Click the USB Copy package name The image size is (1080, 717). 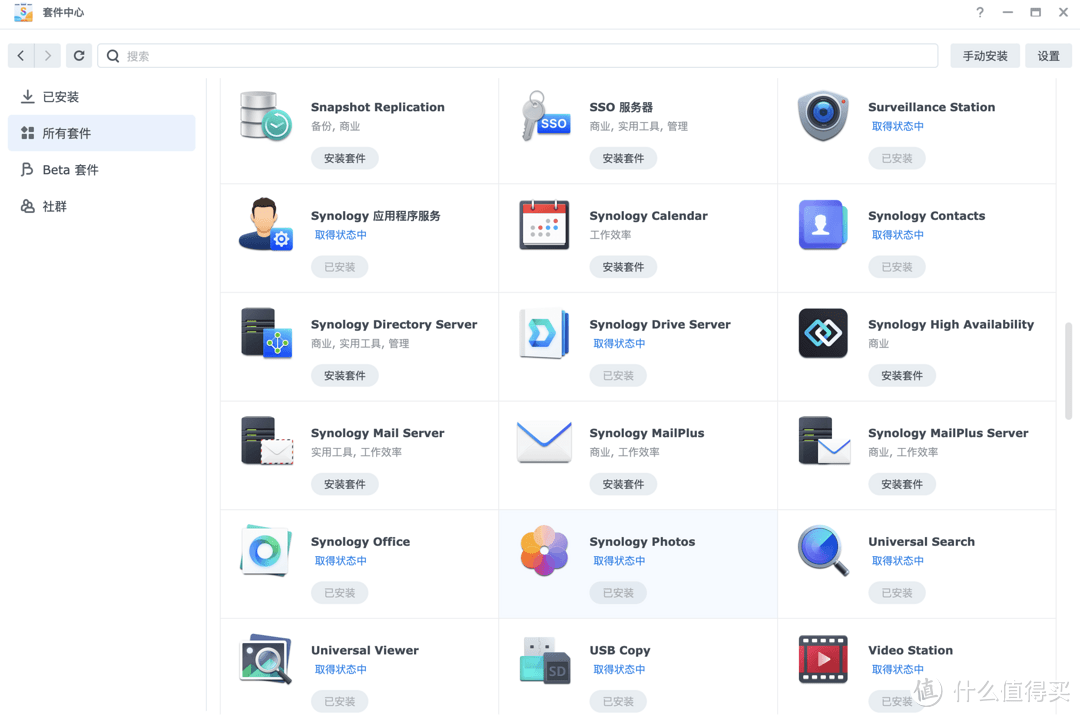[x=620, y=651]
